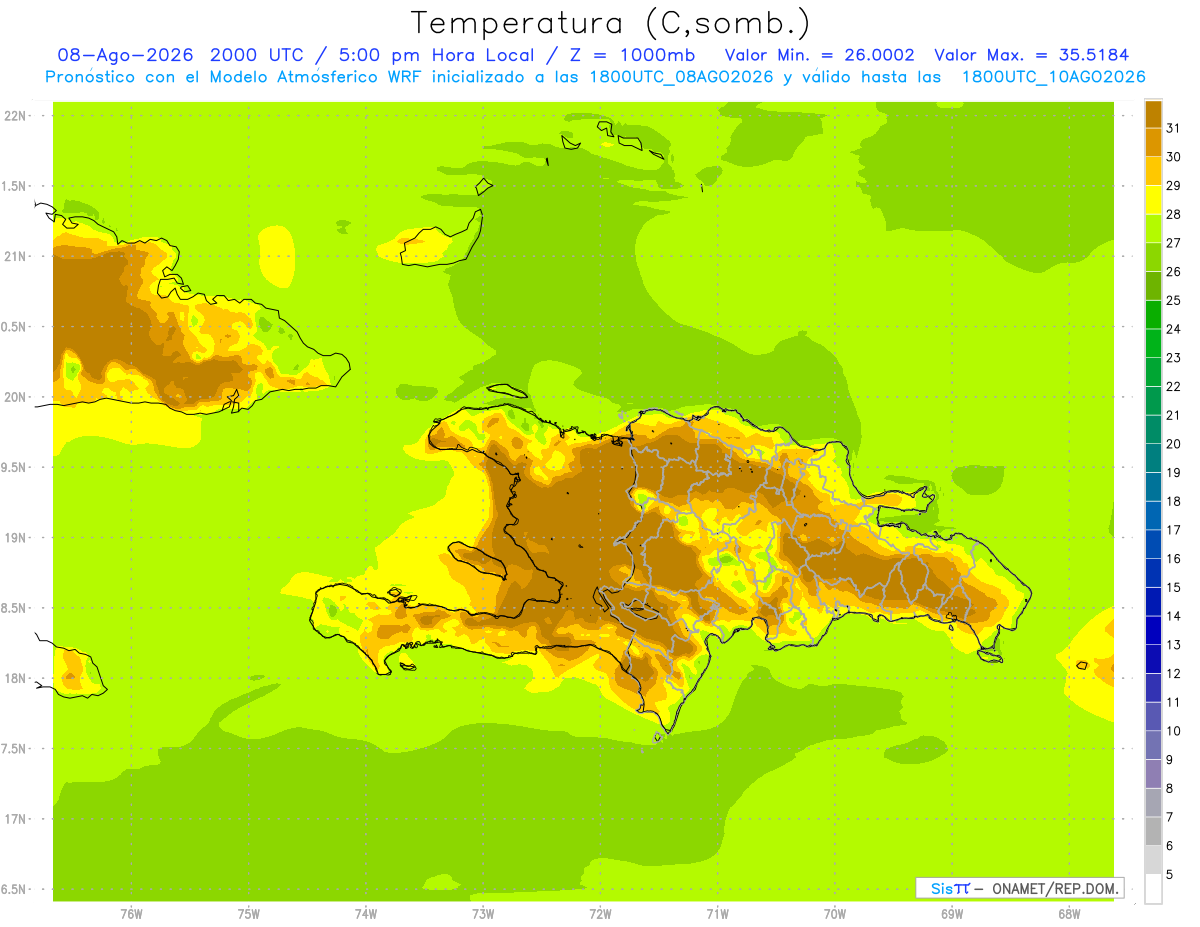The width and height of the screenshot is (1200, 927).
Task: Click the legend label "28"
Action: 1174,214
